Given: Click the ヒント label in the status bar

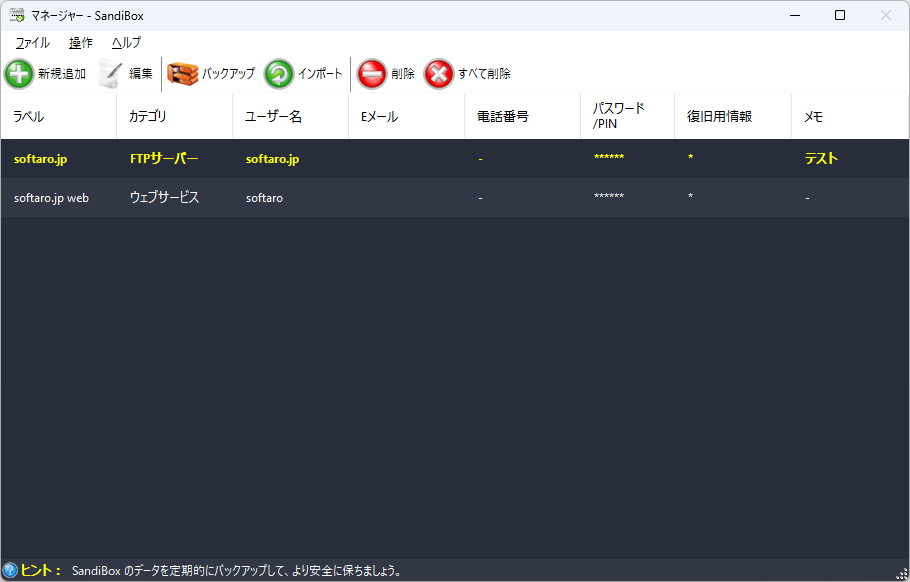Looking at the screenshot, I should pyautogui.click(x=41, y=570).
